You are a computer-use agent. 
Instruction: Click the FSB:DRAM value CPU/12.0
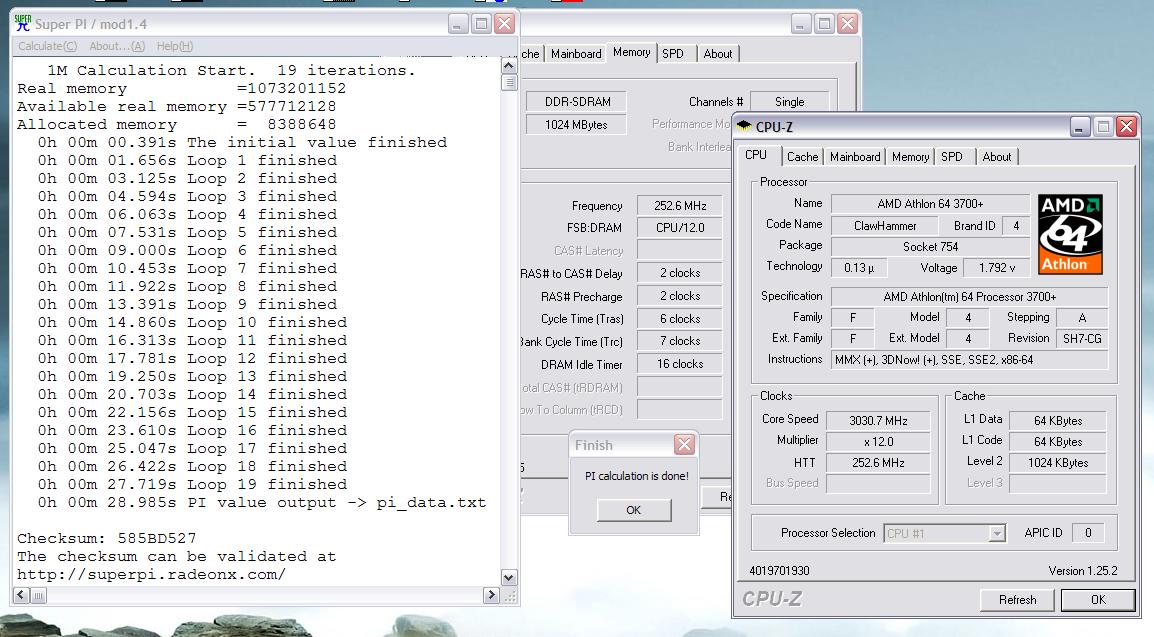click(x=680, y=228)
